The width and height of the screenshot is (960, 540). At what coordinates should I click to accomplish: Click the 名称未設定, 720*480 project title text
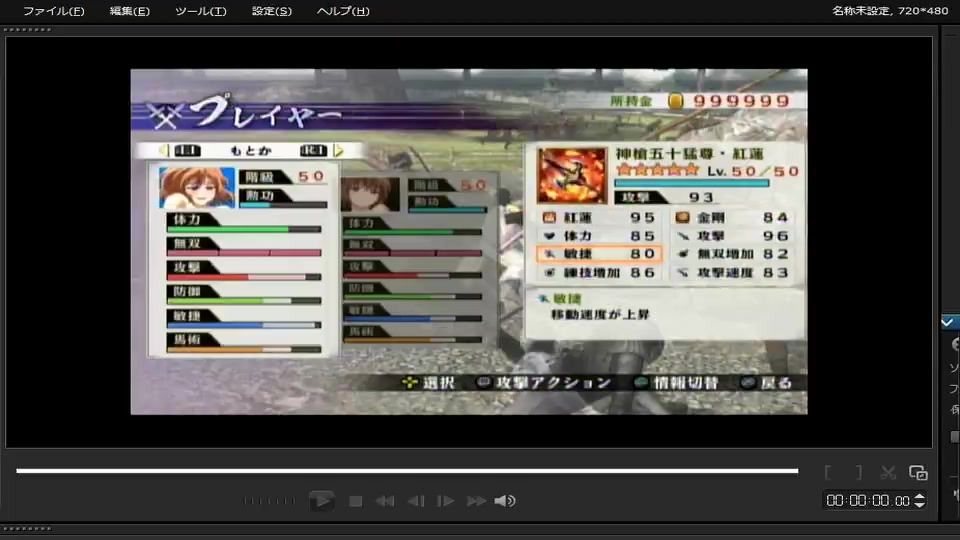(890, 10)
